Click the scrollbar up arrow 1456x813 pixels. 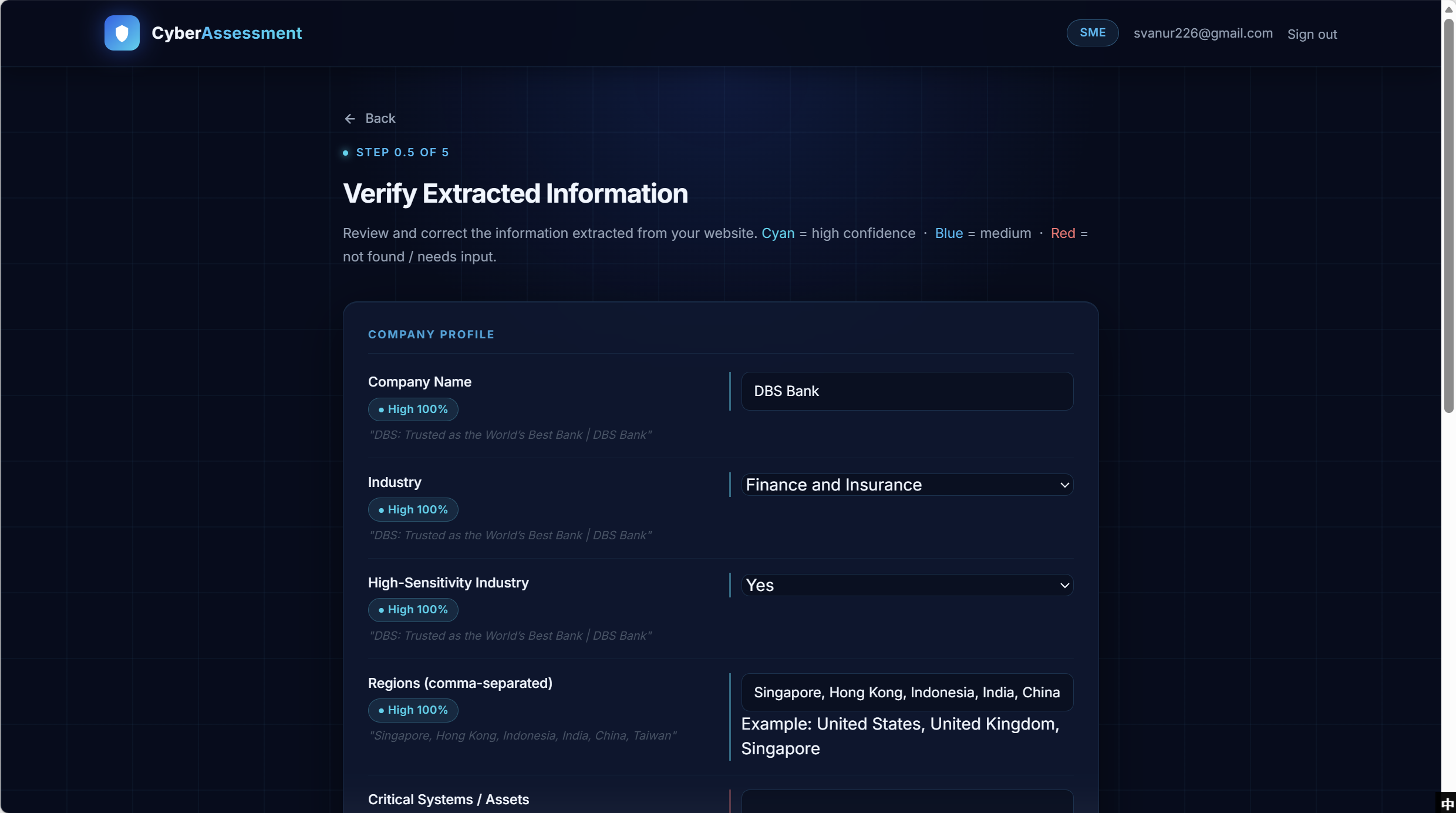pos(1449,9)
